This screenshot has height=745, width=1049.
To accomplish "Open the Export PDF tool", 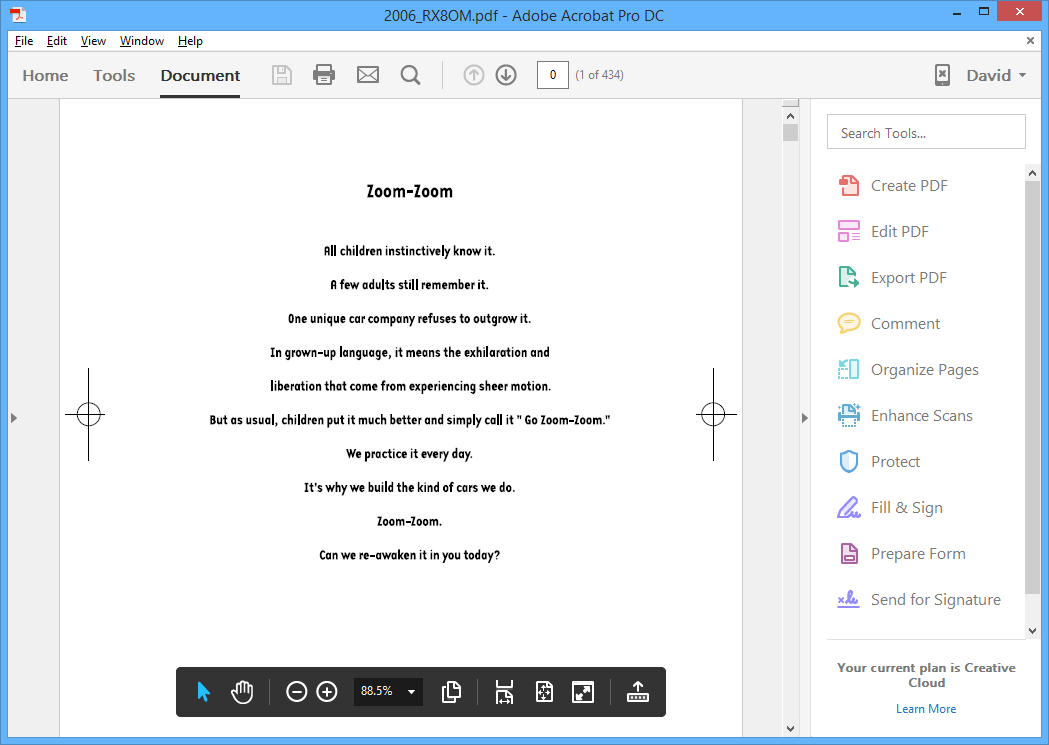I will coord(908,278).
